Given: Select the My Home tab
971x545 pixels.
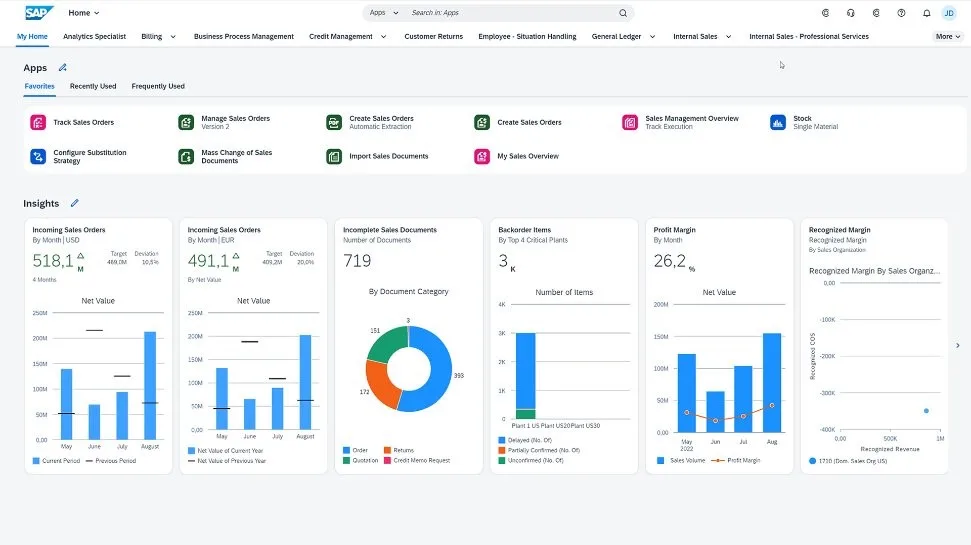Looking at the screenshot, I should pos(32,37).
